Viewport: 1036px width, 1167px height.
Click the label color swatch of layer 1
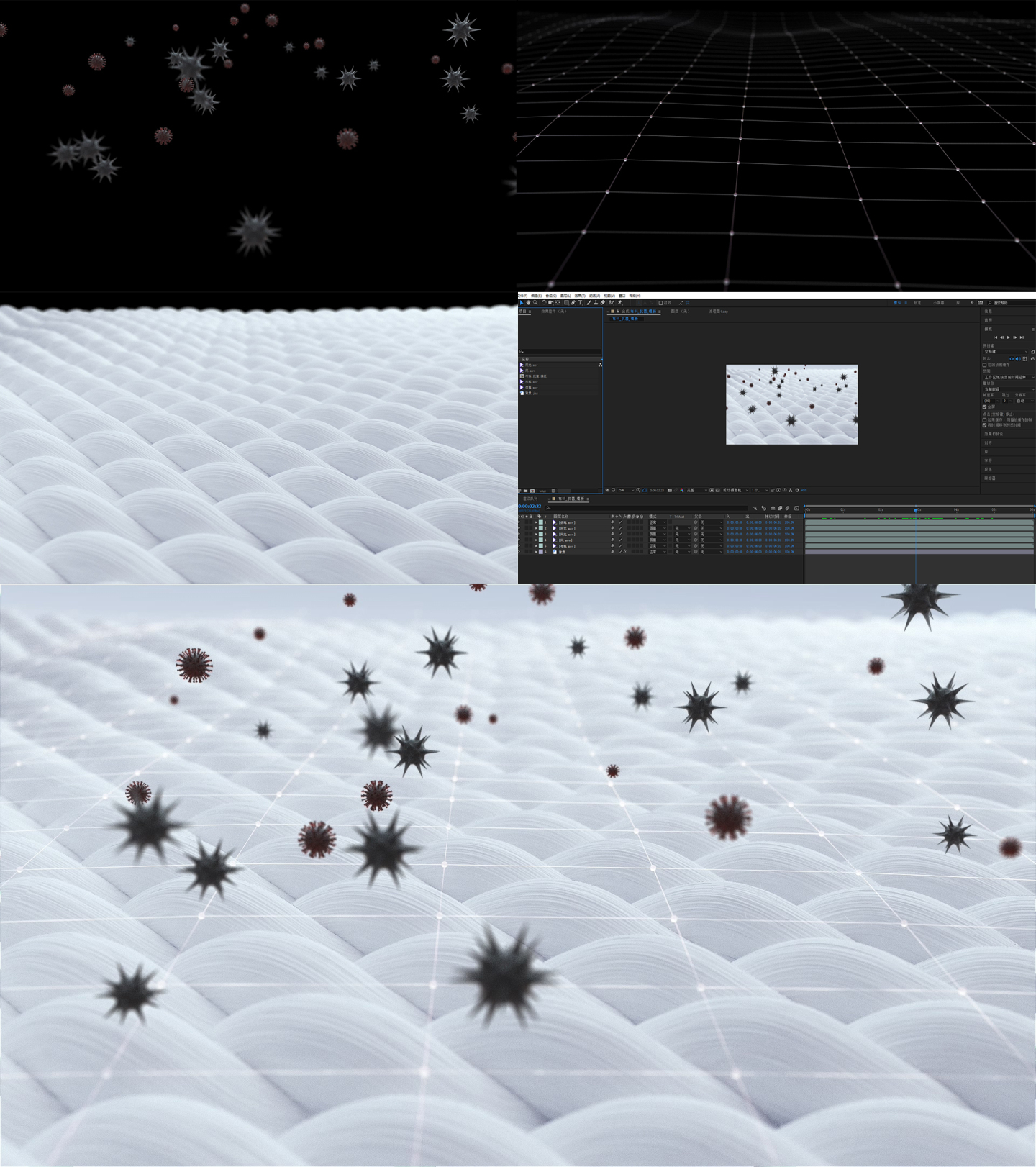541,522
